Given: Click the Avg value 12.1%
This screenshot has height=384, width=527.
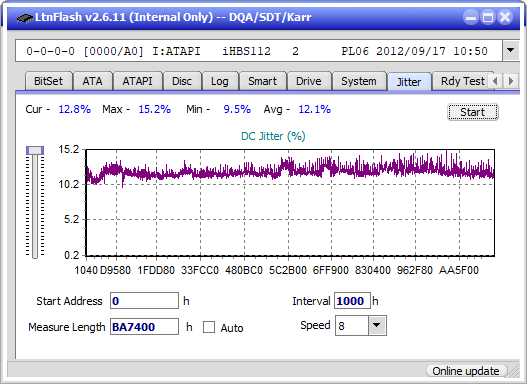Looking at the screenshot, I should pos(315,109).
